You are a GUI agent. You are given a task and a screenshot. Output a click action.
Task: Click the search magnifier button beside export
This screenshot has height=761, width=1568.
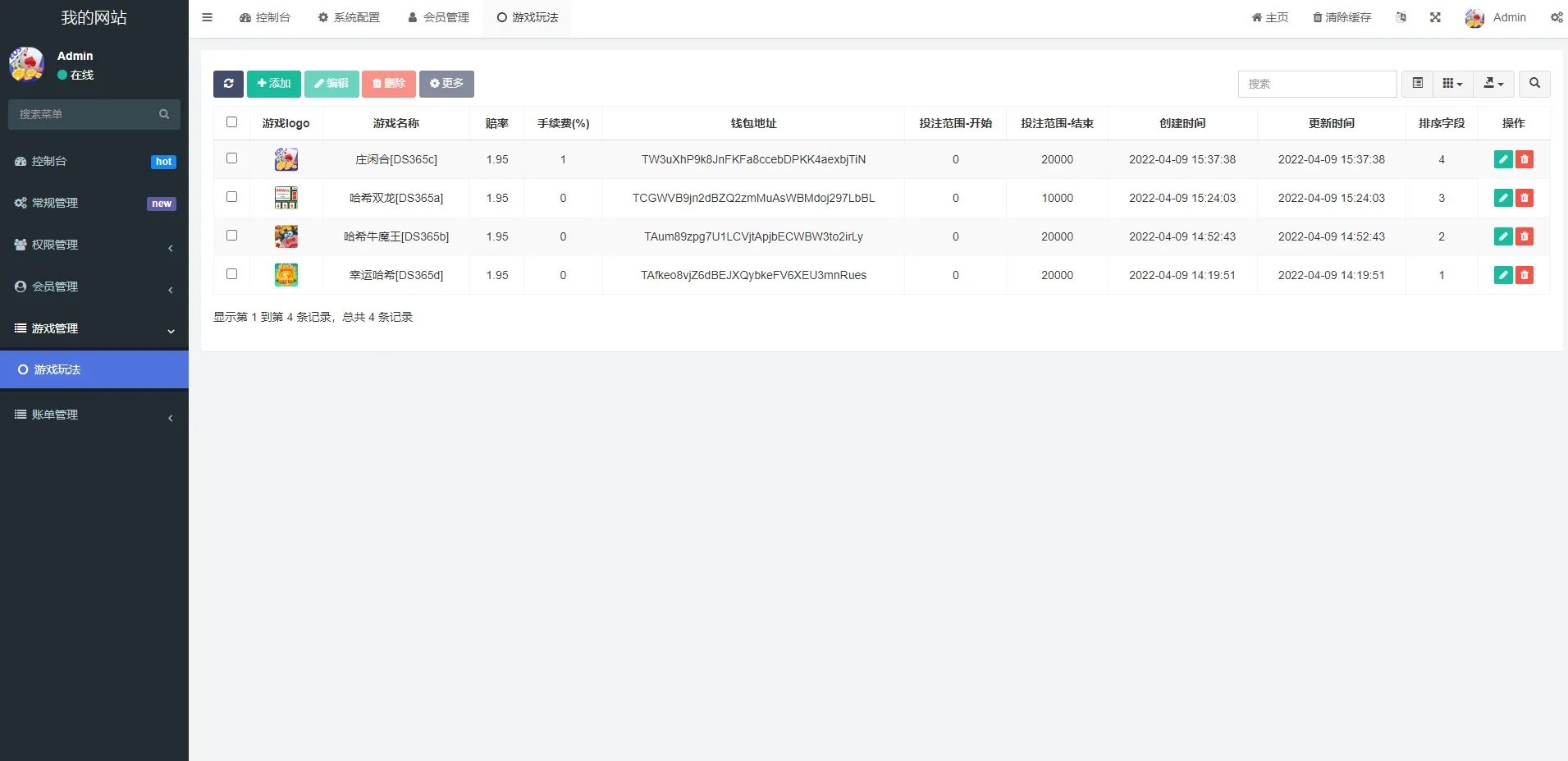pos(1534,84)
